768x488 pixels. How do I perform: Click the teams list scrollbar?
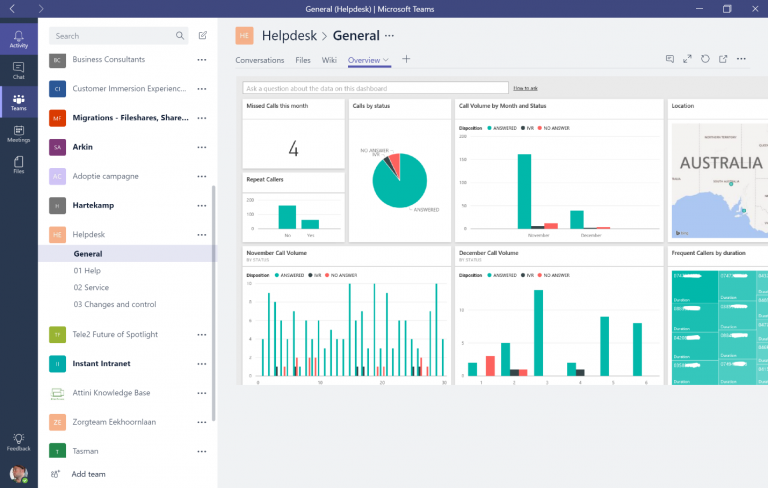[x=214, y=303]
